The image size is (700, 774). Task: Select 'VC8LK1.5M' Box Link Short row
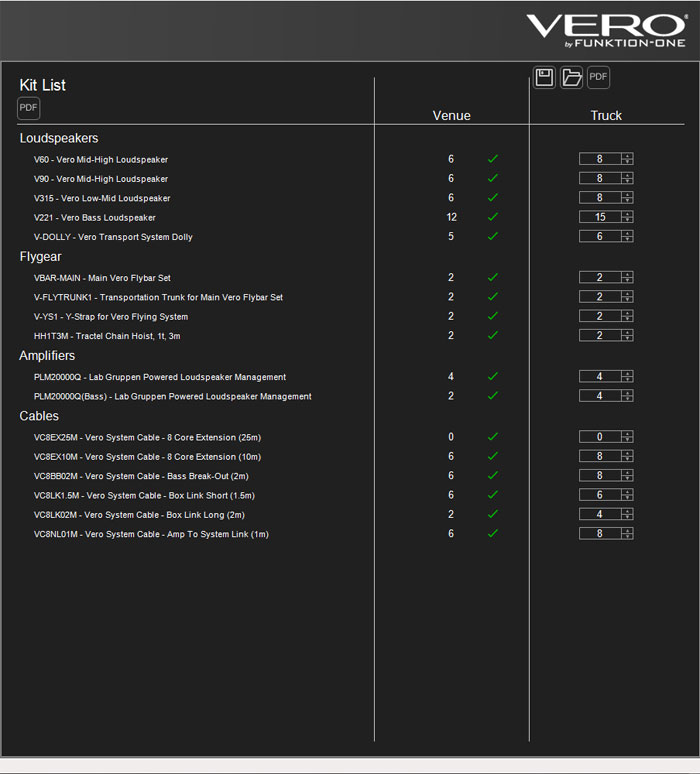[x=144, y=496]
